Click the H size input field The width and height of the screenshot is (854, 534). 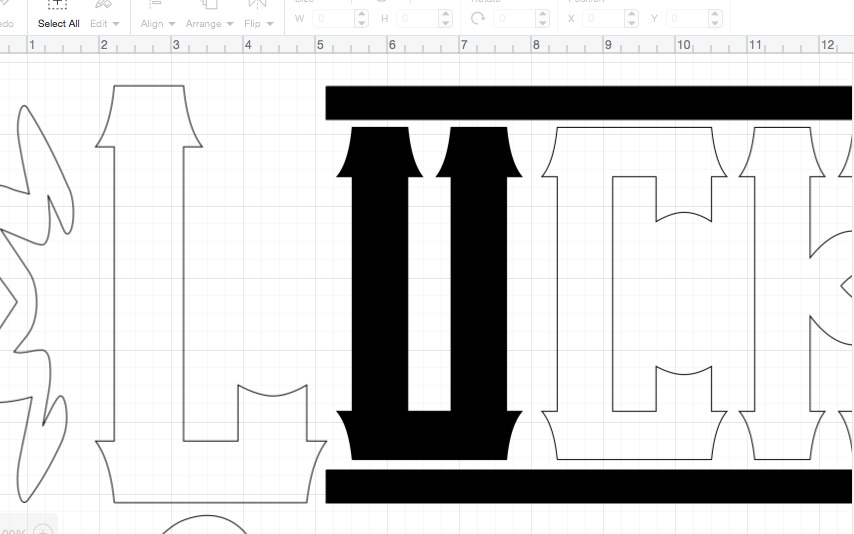tap(417, 19)
